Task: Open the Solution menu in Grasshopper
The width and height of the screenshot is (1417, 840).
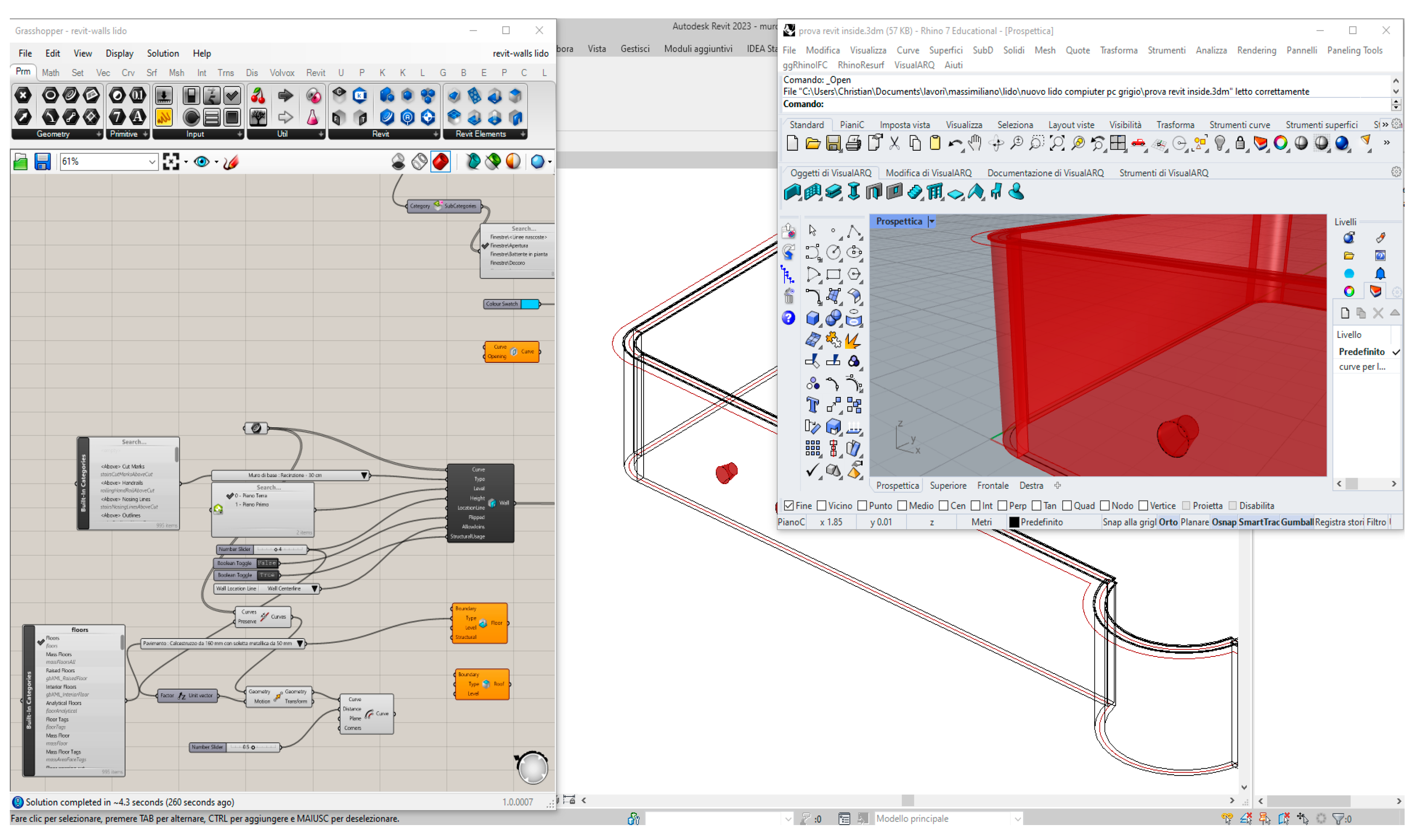Action: pyautogui.click(x=163, y=53)
